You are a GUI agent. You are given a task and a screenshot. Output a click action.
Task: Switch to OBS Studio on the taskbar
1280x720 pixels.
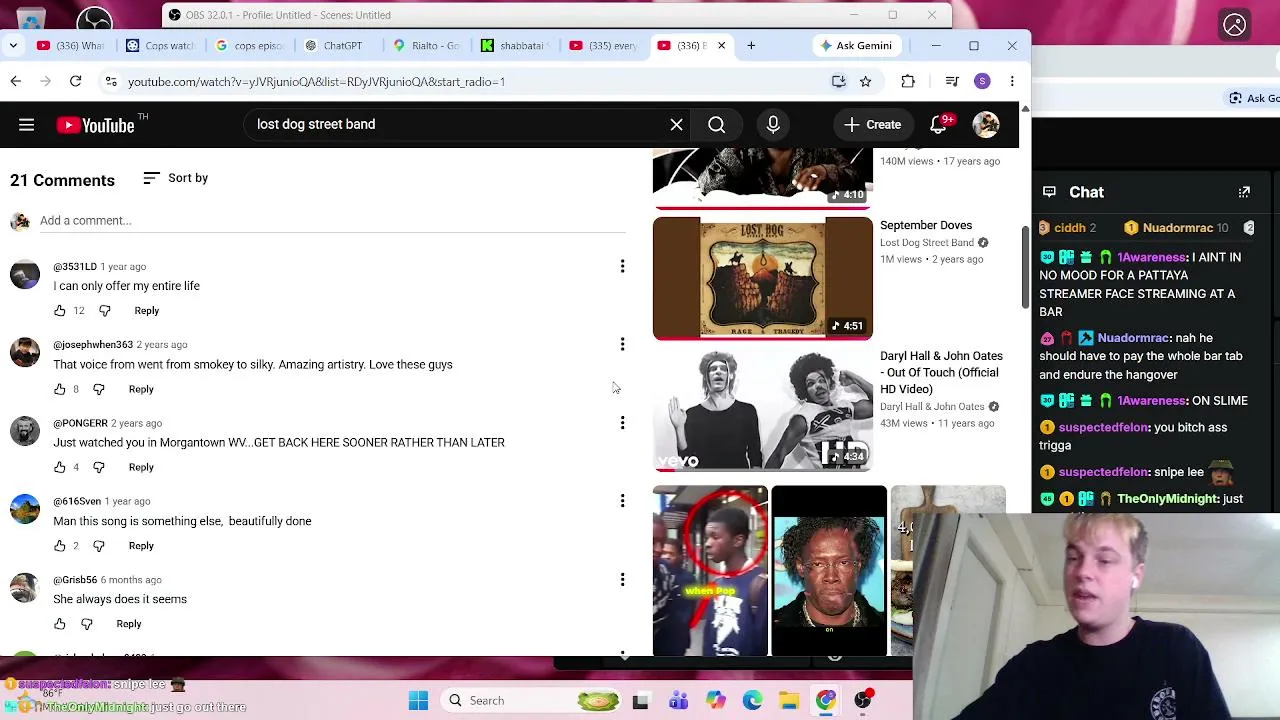[863, 701]
